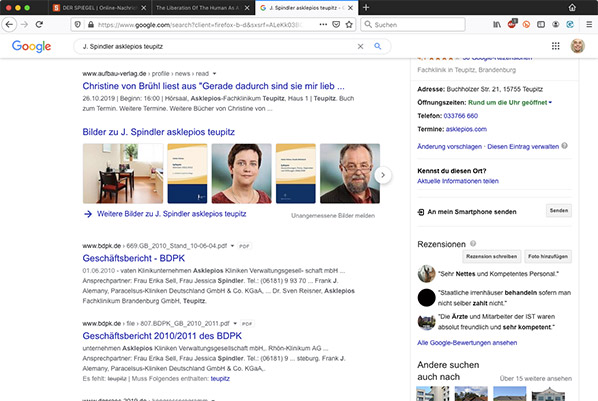Expand options for aufbau-verlag.de result
This screenshot has width=598, height=401.
click(x=214, y=74)
